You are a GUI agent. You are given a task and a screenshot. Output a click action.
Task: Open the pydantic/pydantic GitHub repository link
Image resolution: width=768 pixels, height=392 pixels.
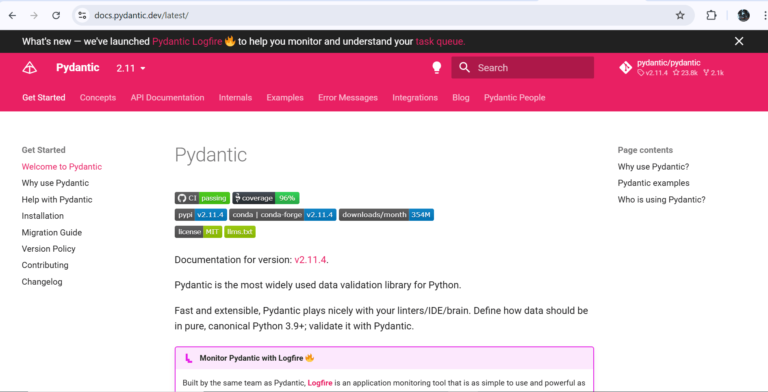tap(672, 68)
